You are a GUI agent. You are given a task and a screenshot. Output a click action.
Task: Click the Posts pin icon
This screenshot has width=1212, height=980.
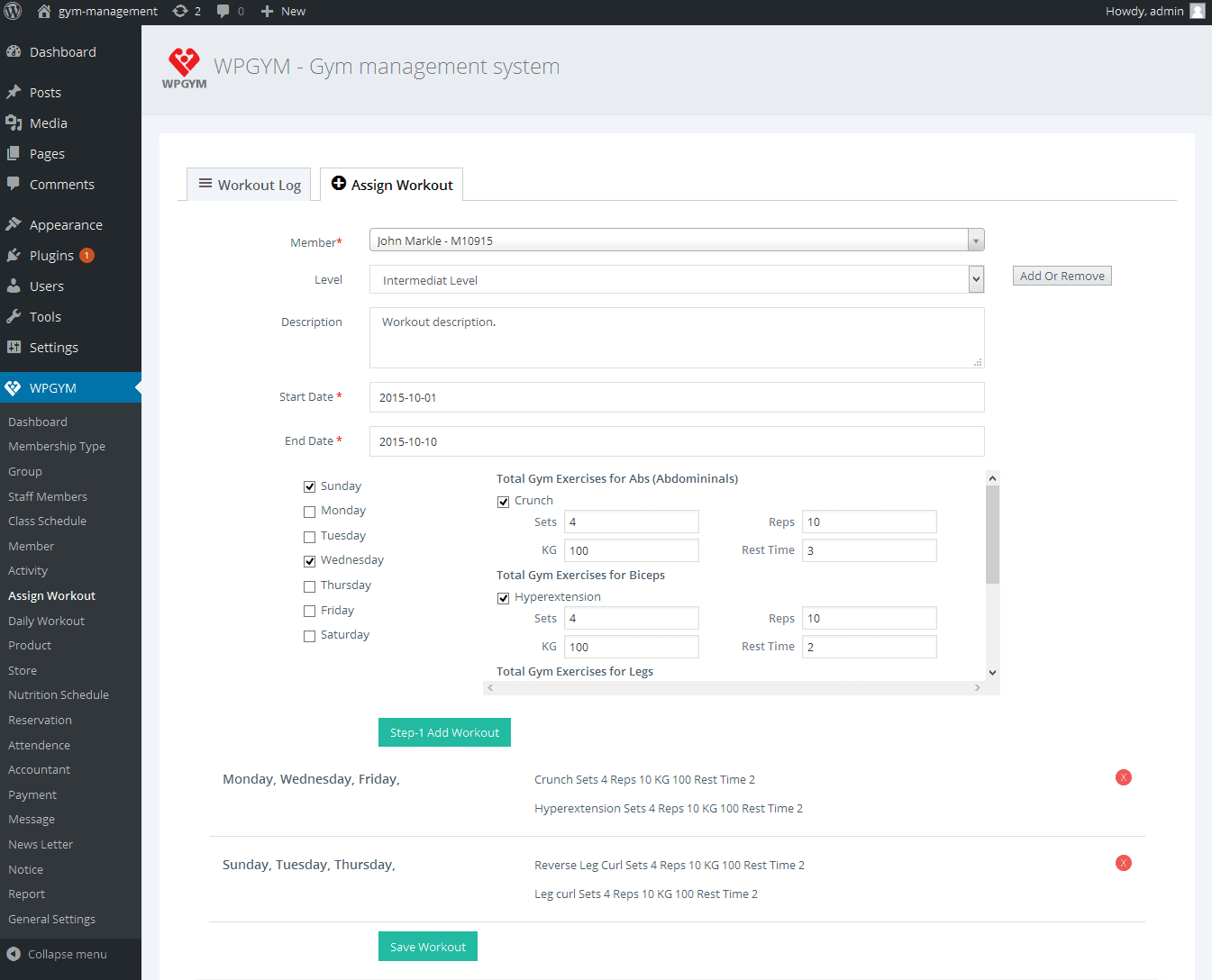pyautogui.click(x=14, y=92)
